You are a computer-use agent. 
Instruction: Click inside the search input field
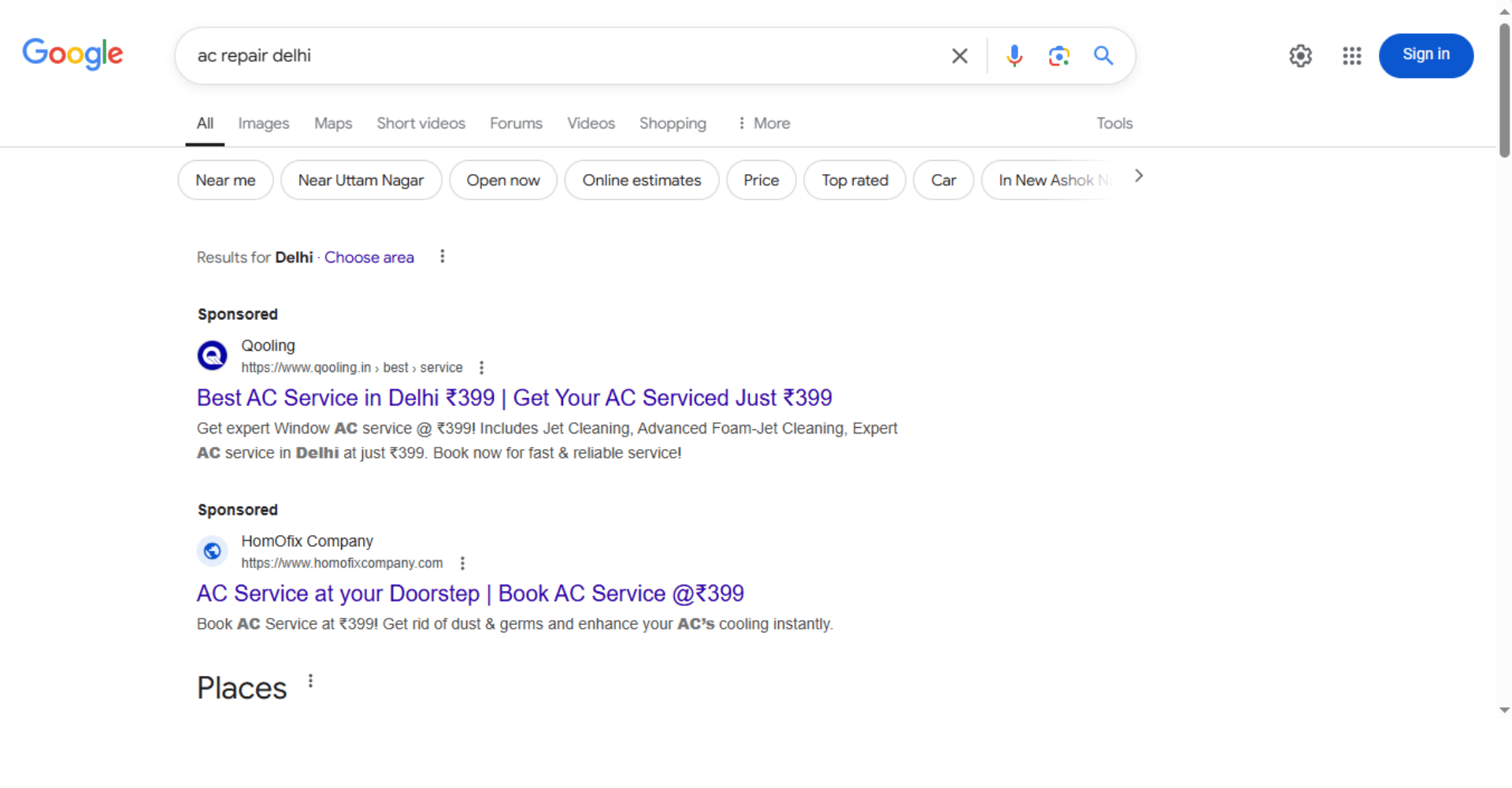[x=551, y=56]
